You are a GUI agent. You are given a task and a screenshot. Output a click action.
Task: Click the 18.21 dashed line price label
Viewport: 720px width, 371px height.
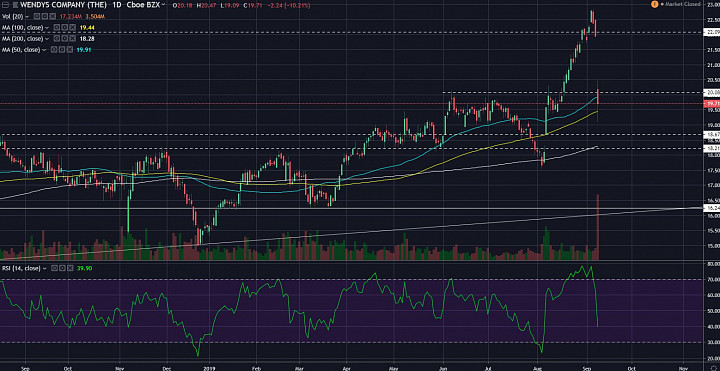tap(712, 148)
